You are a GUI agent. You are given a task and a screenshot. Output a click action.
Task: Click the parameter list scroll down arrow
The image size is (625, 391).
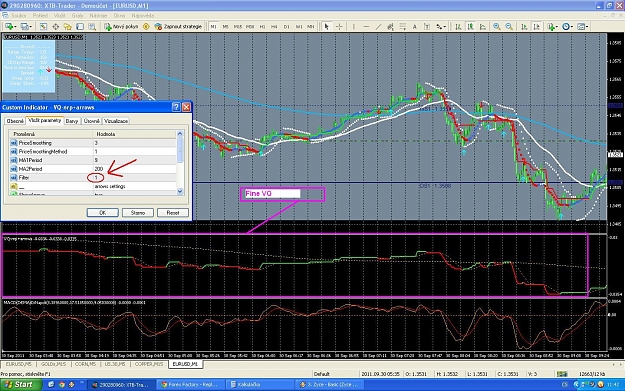tap(180, 191)
